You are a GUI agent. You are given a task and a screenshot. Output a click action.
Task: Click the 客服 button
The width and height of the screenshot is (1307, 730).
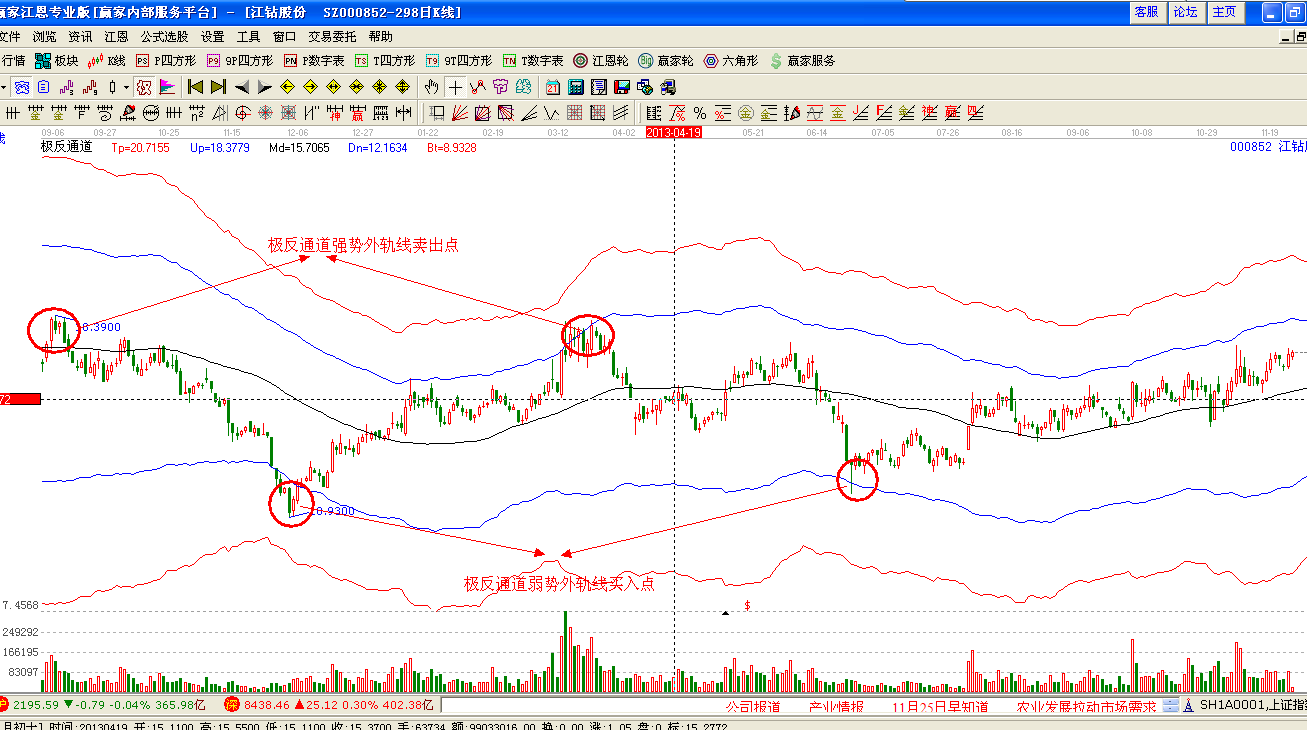(x=1146, y=12)
